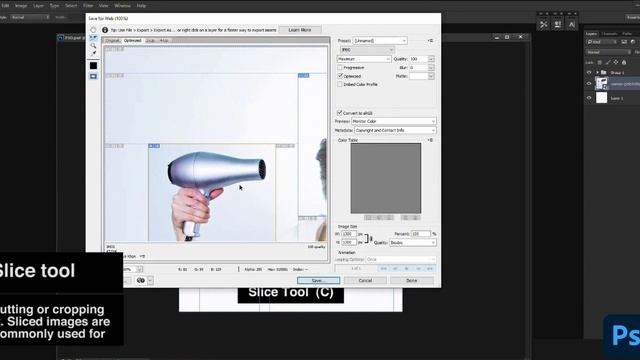Open the Image menu in Photoshop
The width and height of the screenshot is (640, 360).
coord(21,6)
